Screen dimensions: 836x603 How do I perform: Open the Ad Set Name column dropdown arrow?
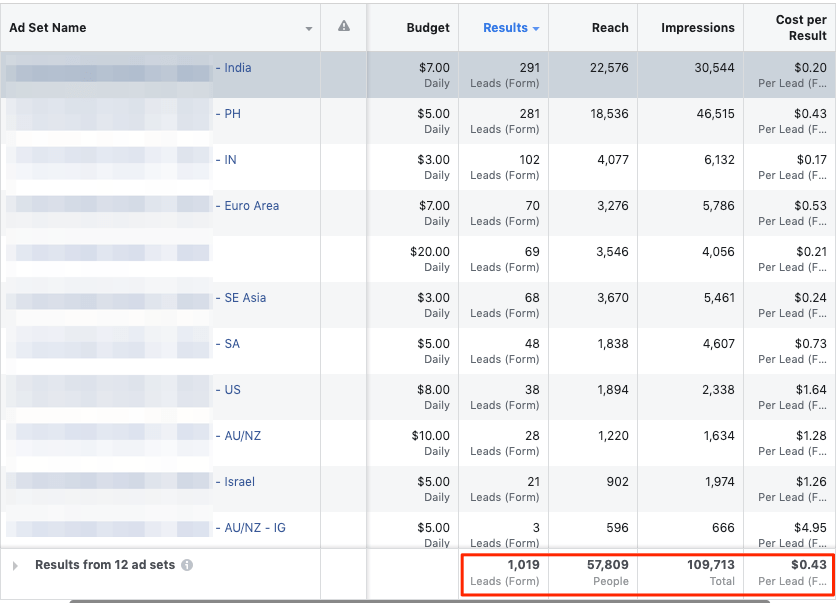pyautogui.click(x=310, y=27)
